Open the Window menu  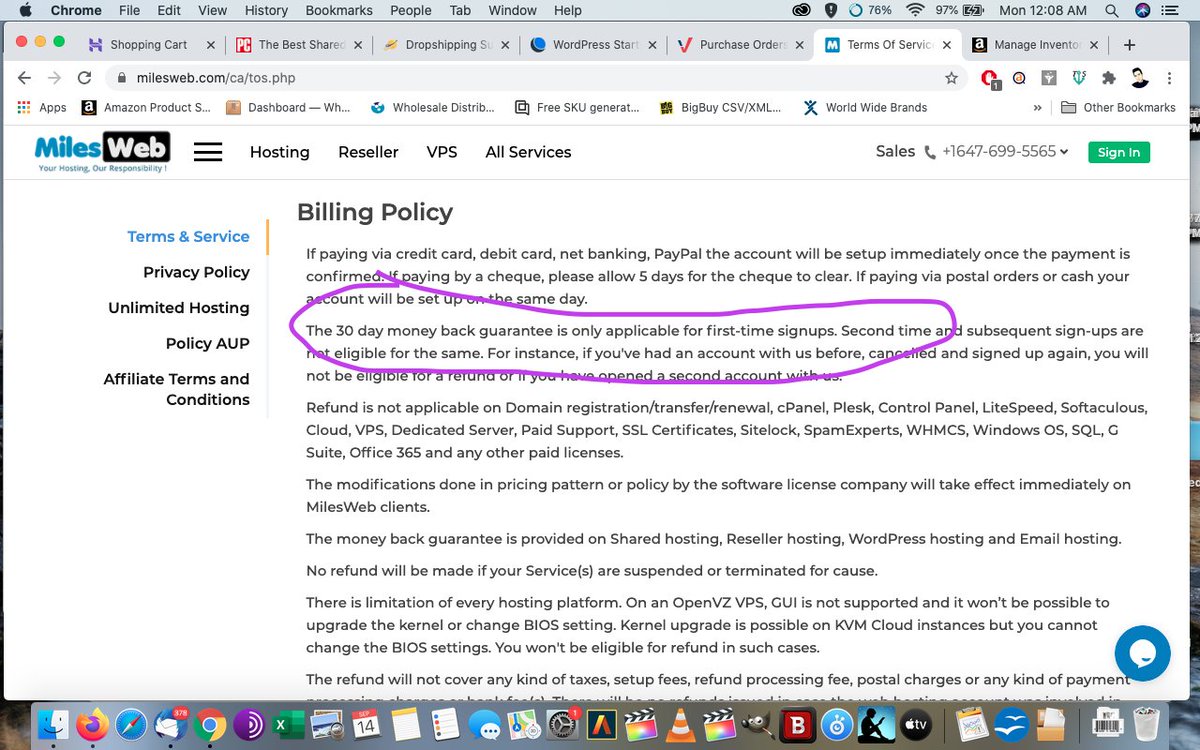pyautogui.click(x=512, y=10)
